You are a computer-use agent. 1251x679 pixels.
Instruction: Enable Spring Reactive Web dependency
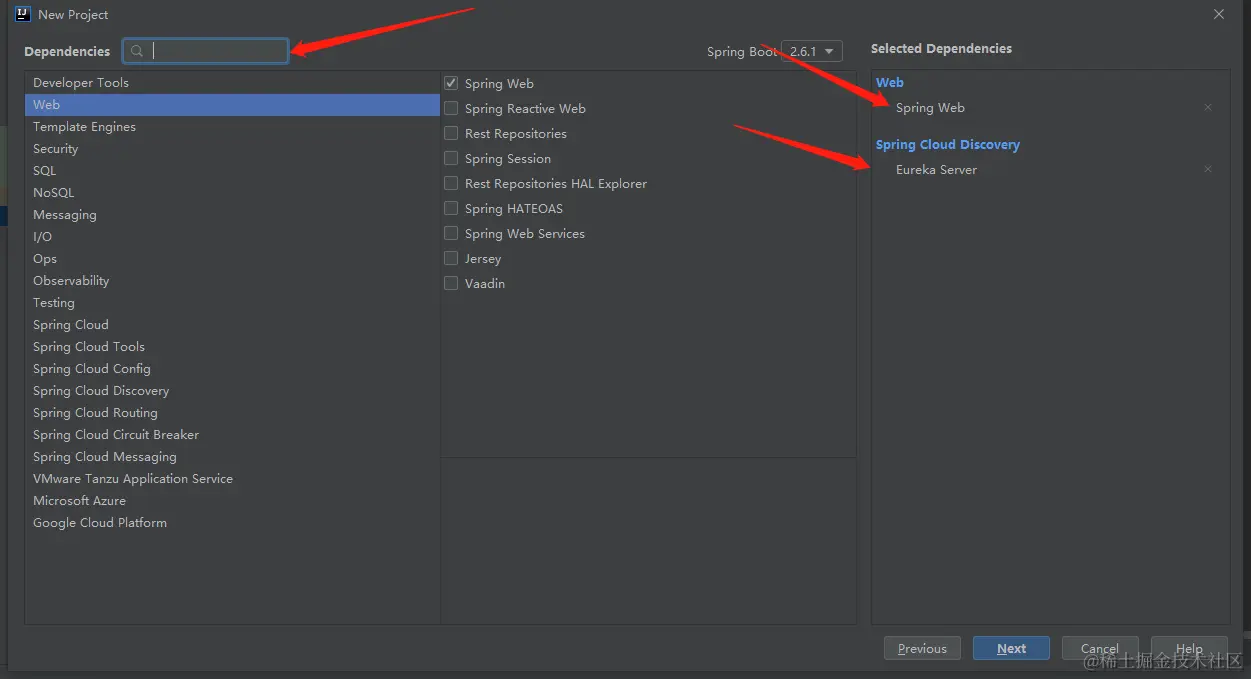coord(451,108)
